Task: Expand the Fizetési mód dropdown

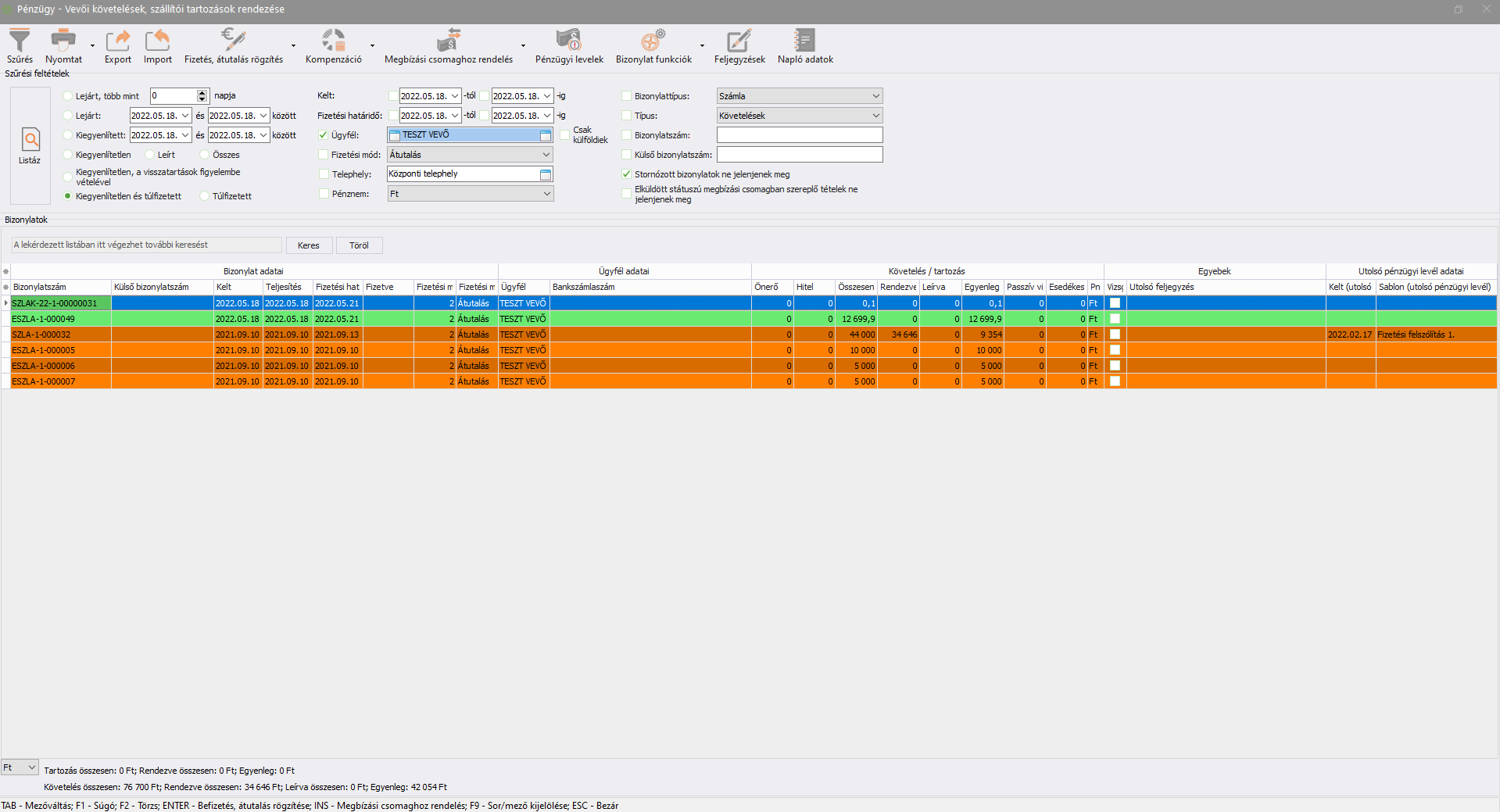Action: [x=546, y=155]
